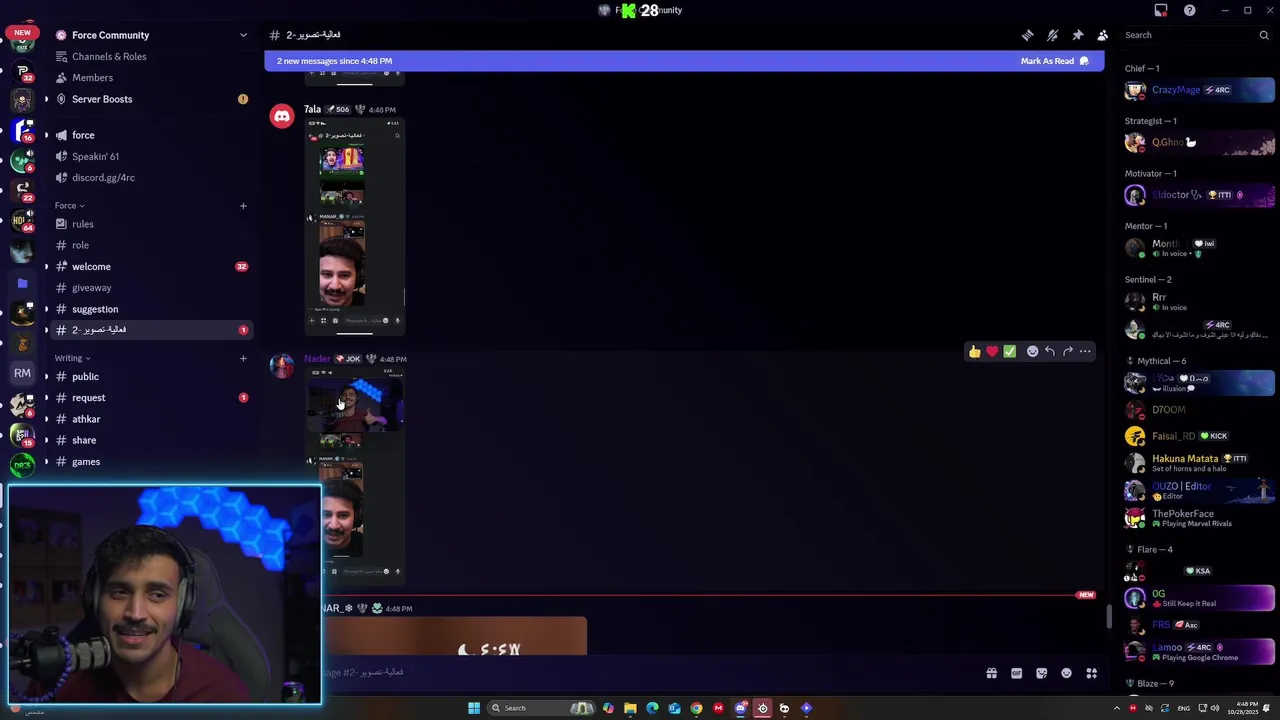Open the RM server in server list
The image size is (1280, 720).
tap(22, 373)
